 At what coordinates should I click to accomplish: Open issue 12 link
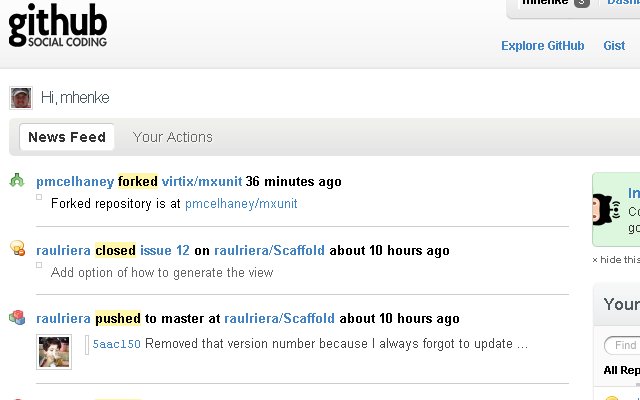(x=165, y=250)
